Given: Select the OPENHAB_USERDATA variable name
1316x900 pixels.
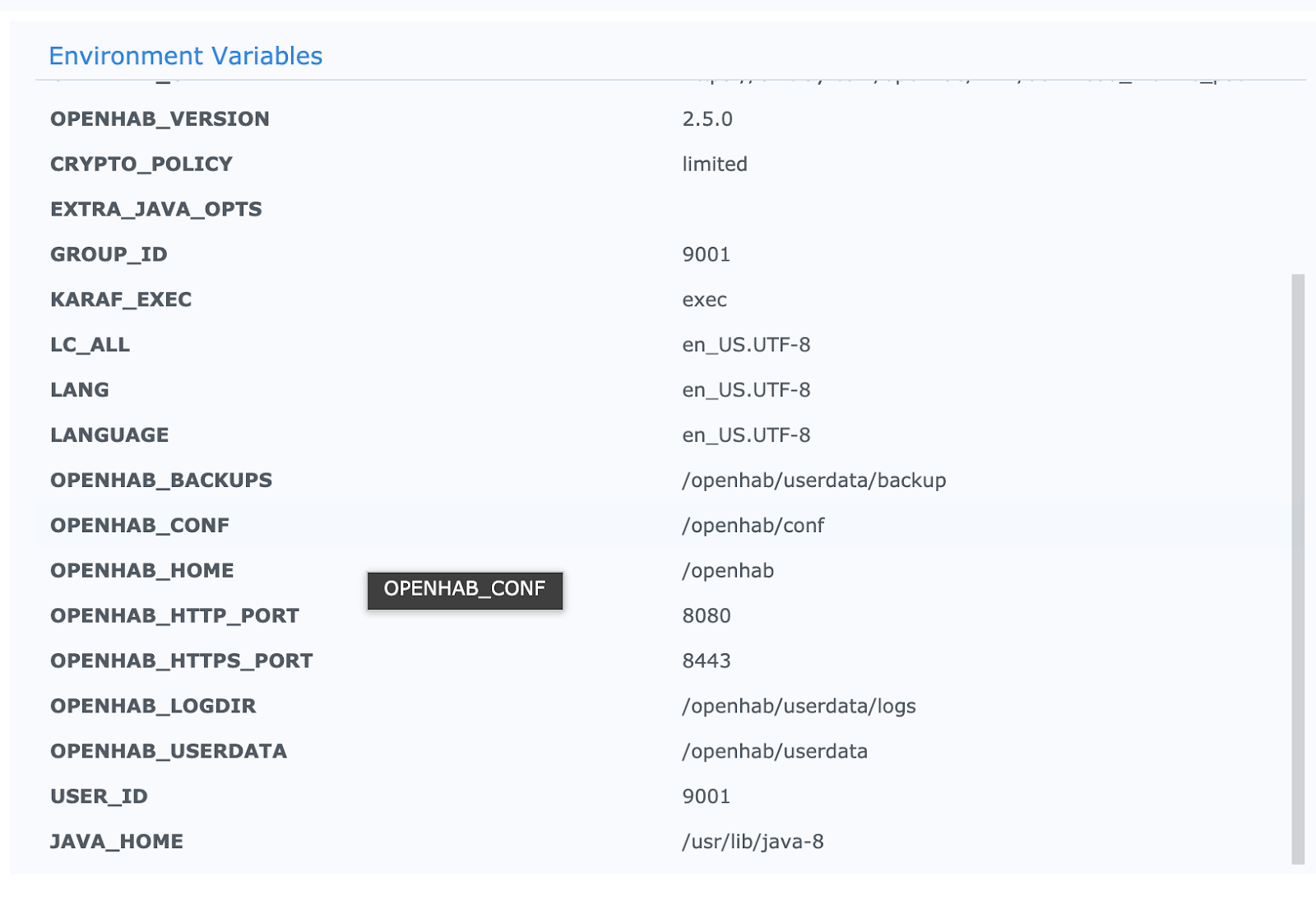Looking at the screenshot, I should click(x=169, y=753).
